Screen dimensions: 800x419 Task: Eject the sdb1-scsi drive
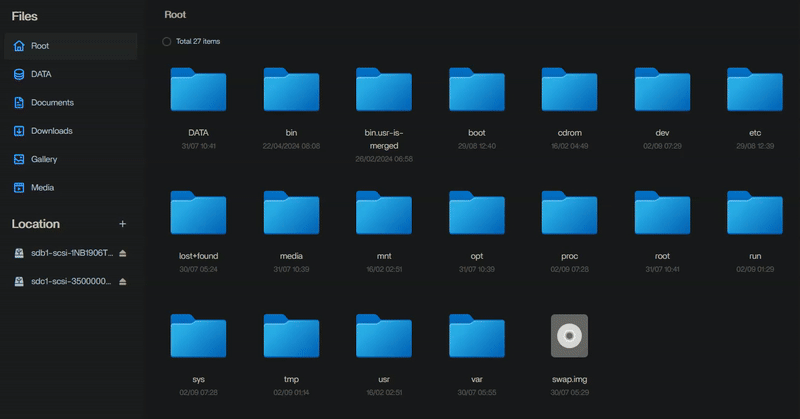123,254
